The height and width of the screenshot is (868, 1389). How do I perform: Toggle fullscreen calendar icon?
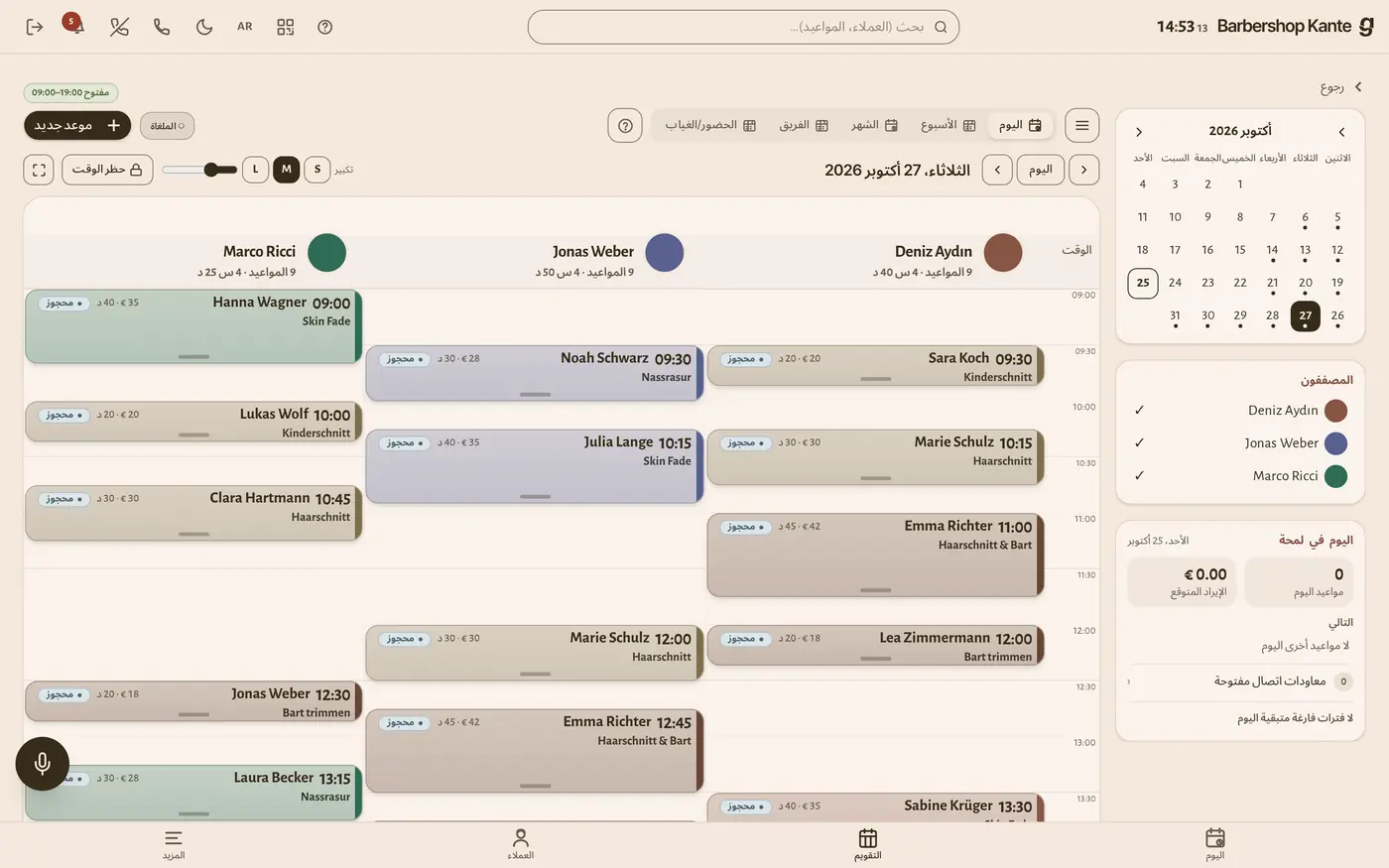pos(39,170)
